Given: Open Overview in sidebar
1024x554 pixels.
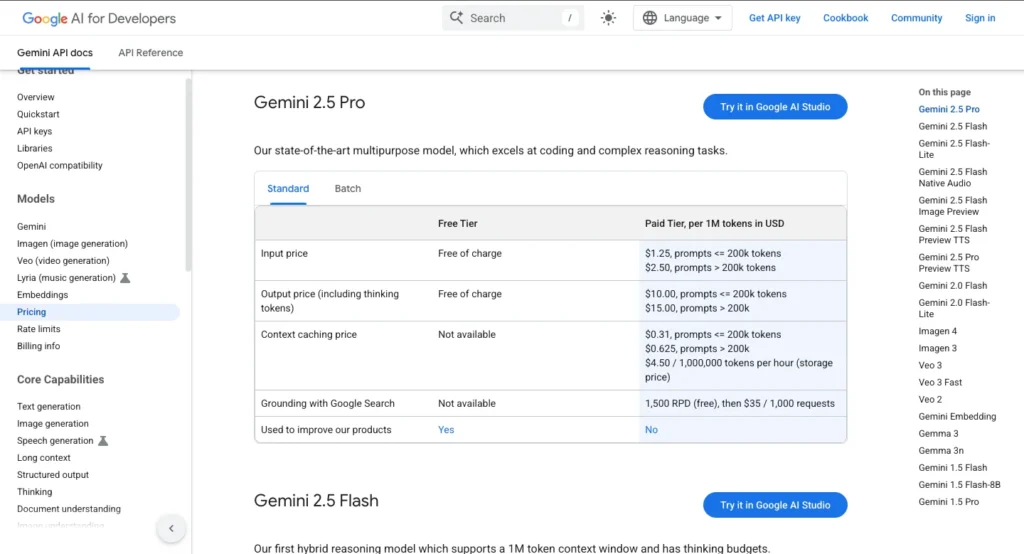Looking at the screenshot, I should [36, 97].
